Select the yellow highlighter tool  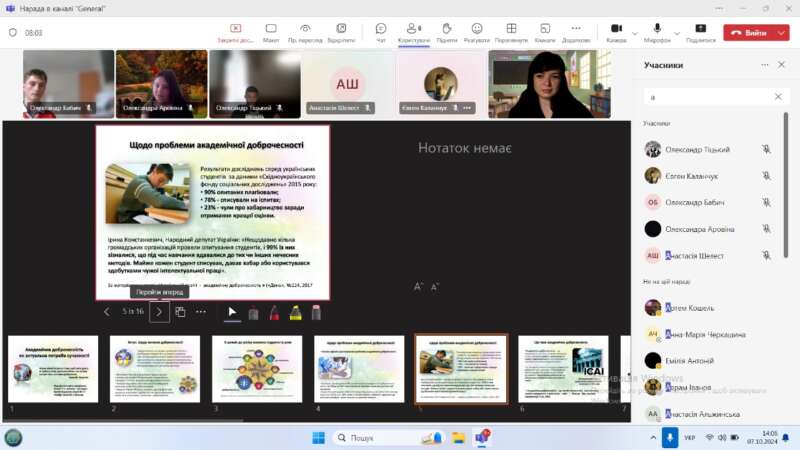(295, 312)
